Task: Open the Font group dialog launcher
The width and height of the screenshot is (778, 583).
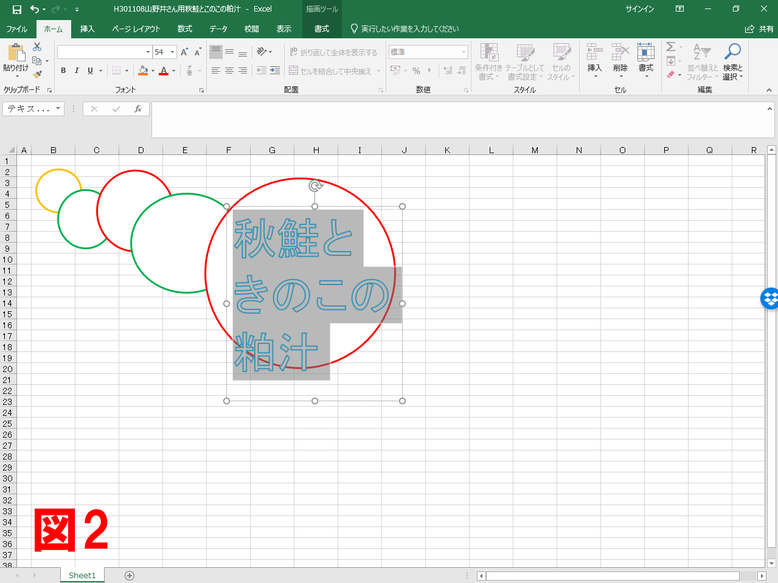Action: point(201,90)
